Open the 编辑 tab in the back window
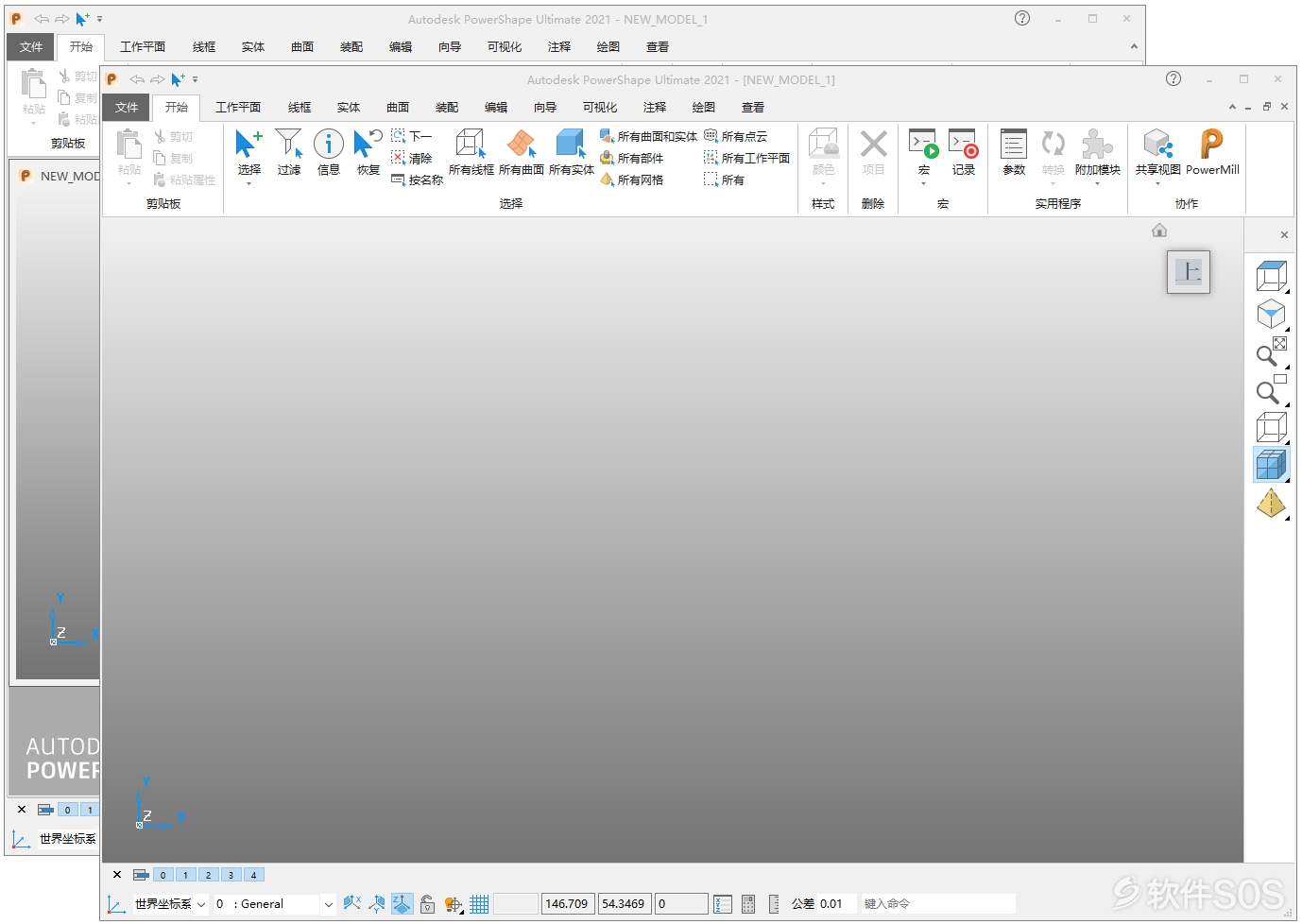The image size is (1302, 924). 401,46
